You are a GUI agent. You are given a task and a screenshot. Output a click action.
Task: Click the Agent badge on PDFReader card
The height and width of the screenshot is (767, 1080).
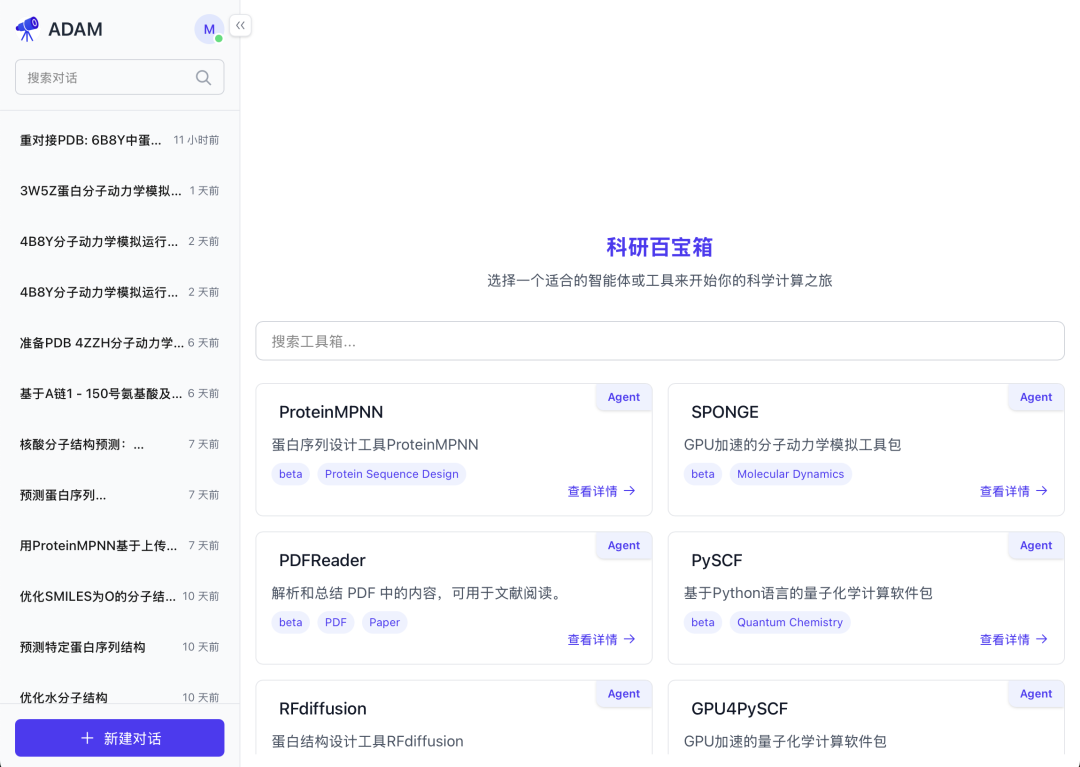[623, 545]
